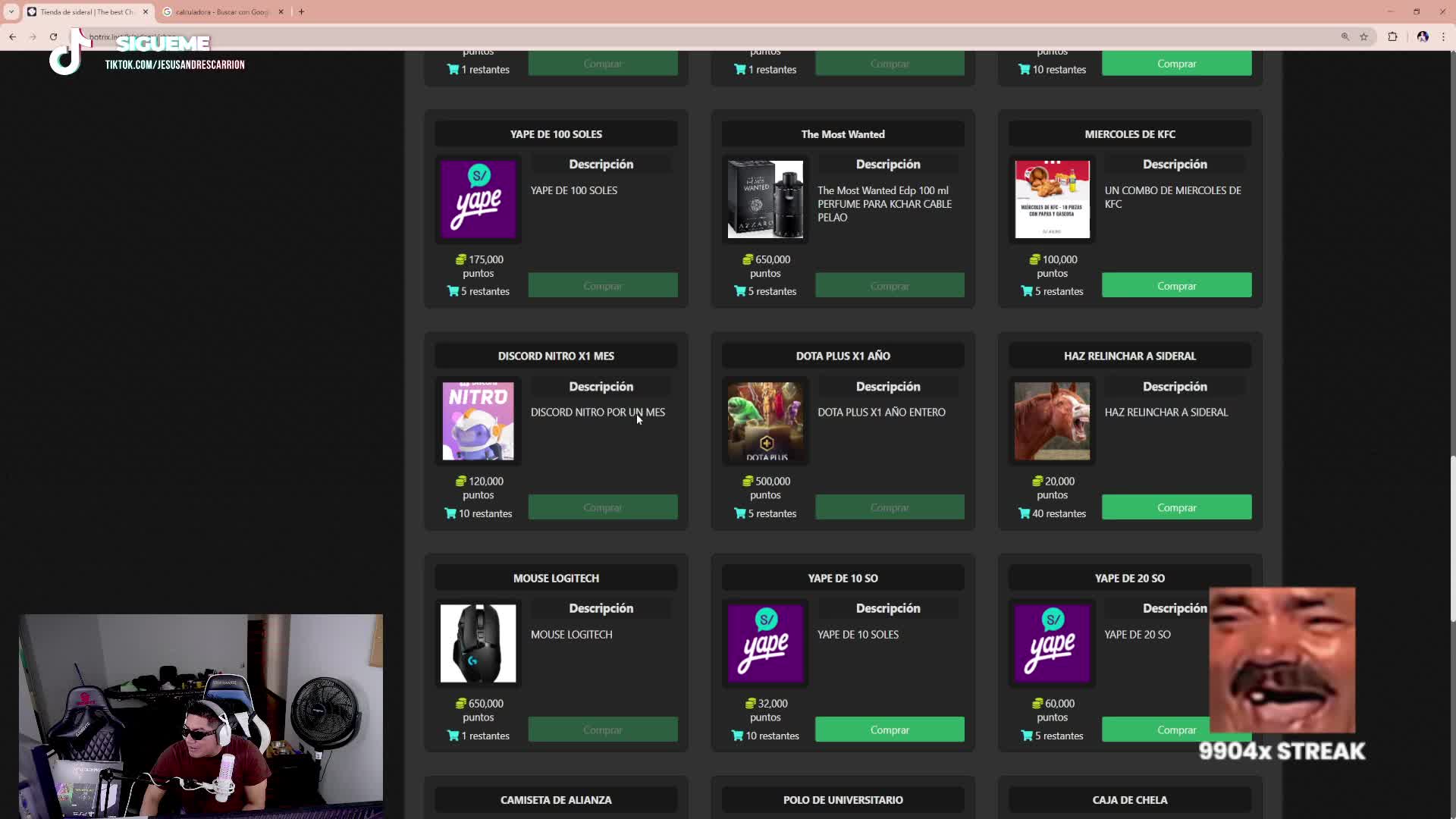Click the cart icon for Dota Plus stock
The height and width of the screenshot is (819, 1456).
coord(740,513)
